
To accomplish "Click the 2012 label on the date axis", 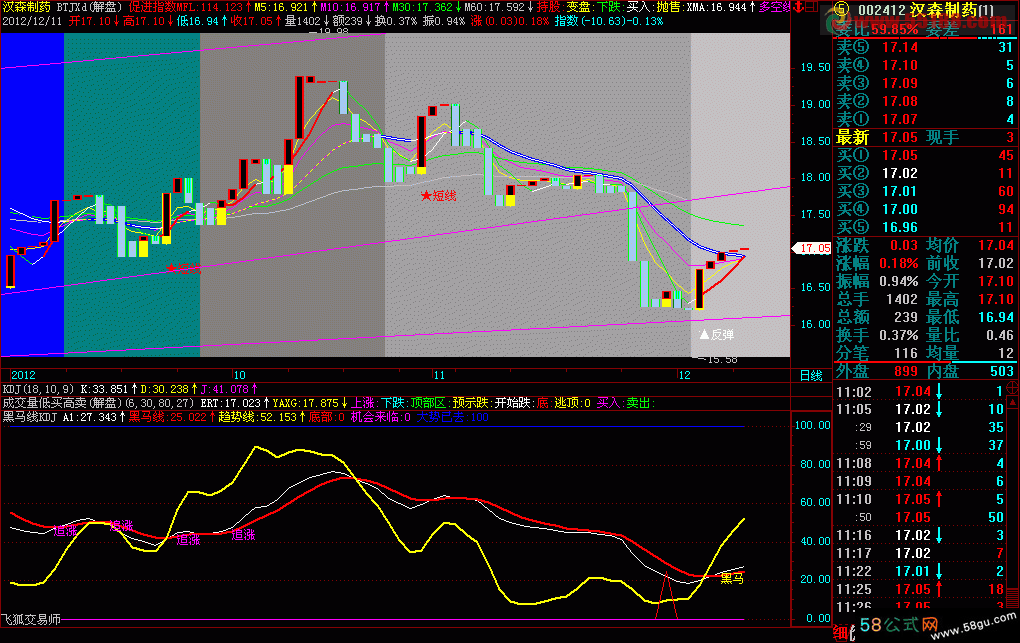I will (23, 376).
